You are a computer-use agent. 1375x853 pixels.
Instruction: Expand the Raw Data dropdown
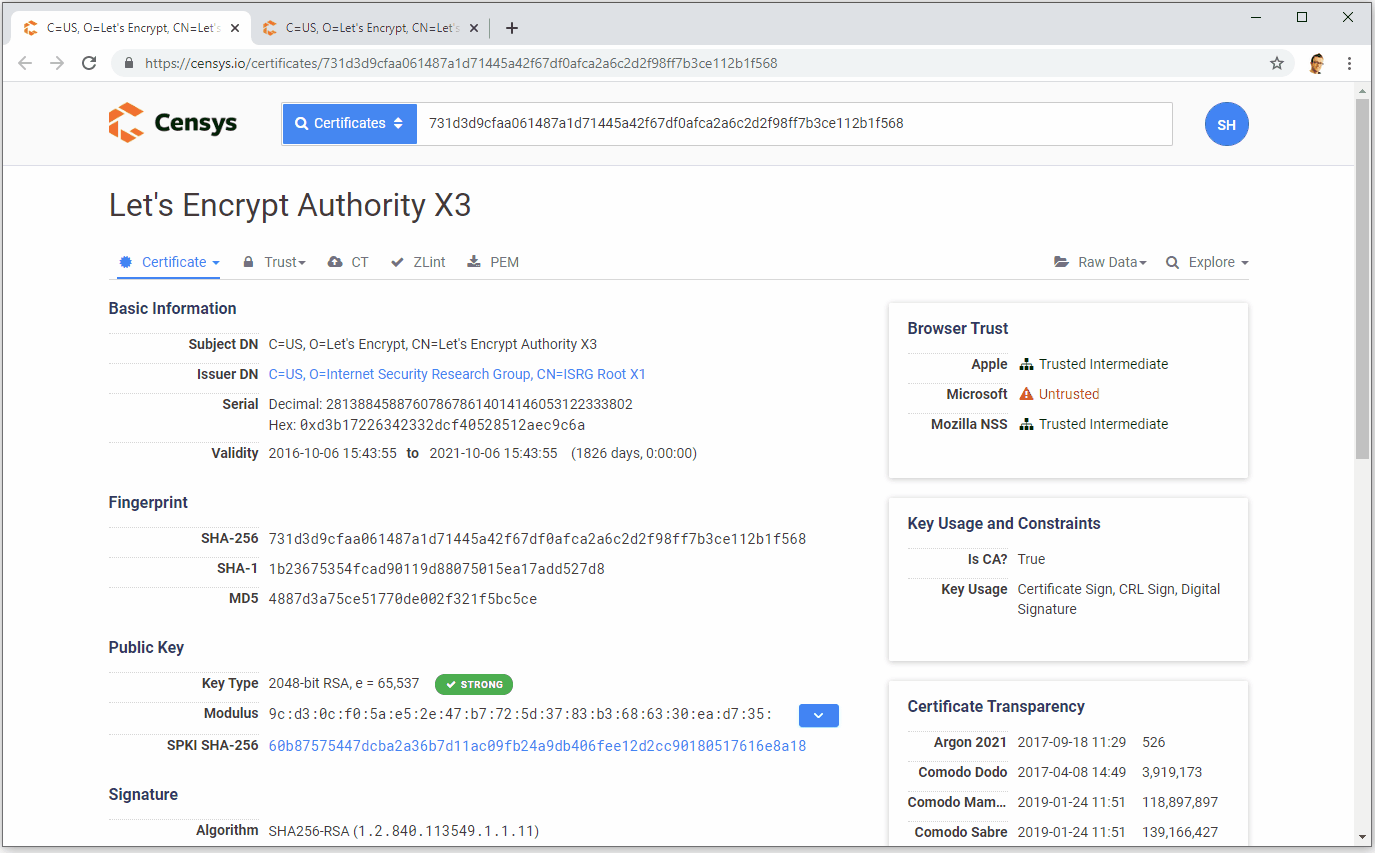pos(1100,262)
